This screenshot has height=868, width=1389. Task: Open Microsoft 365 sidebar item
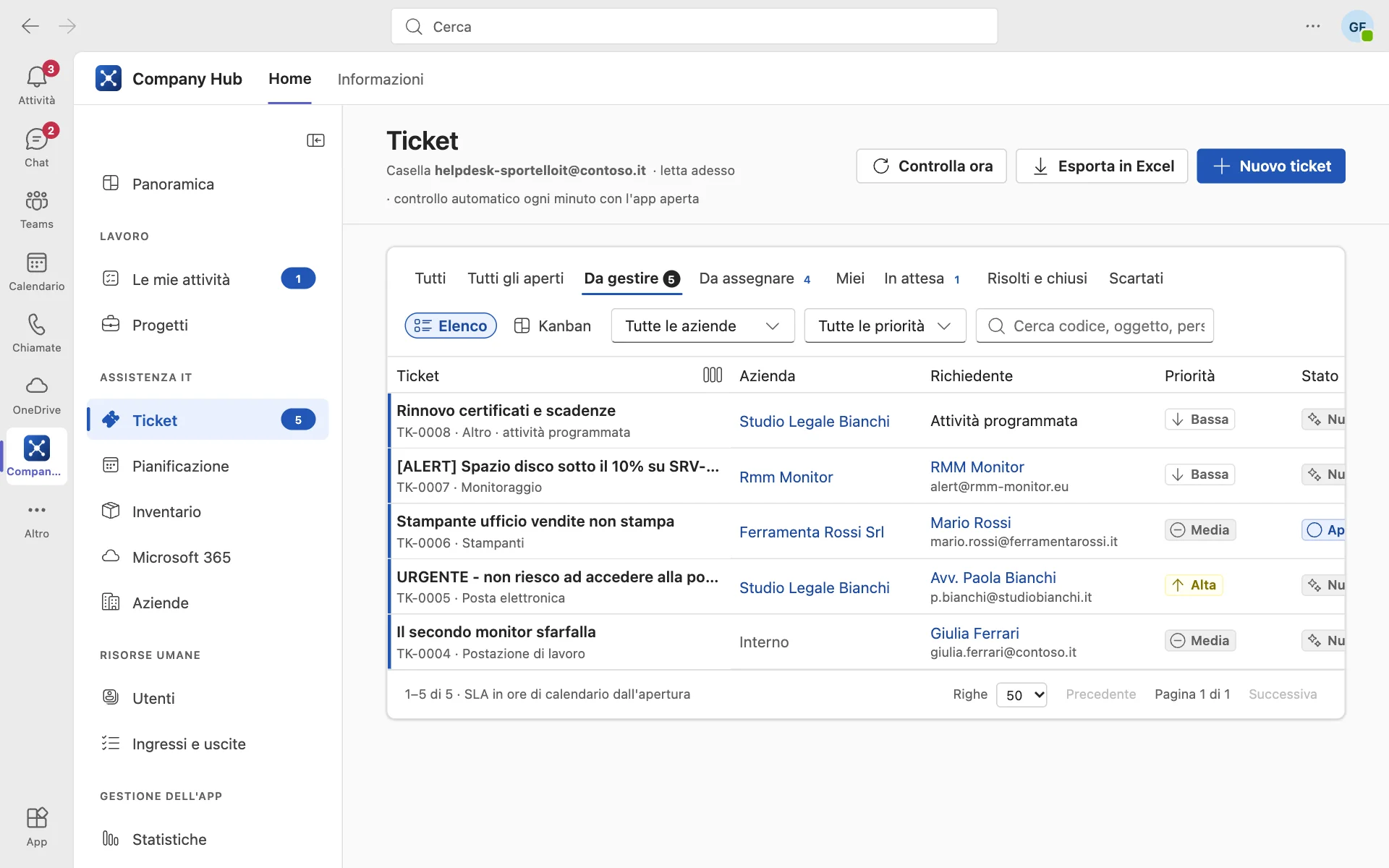point(208,557)
